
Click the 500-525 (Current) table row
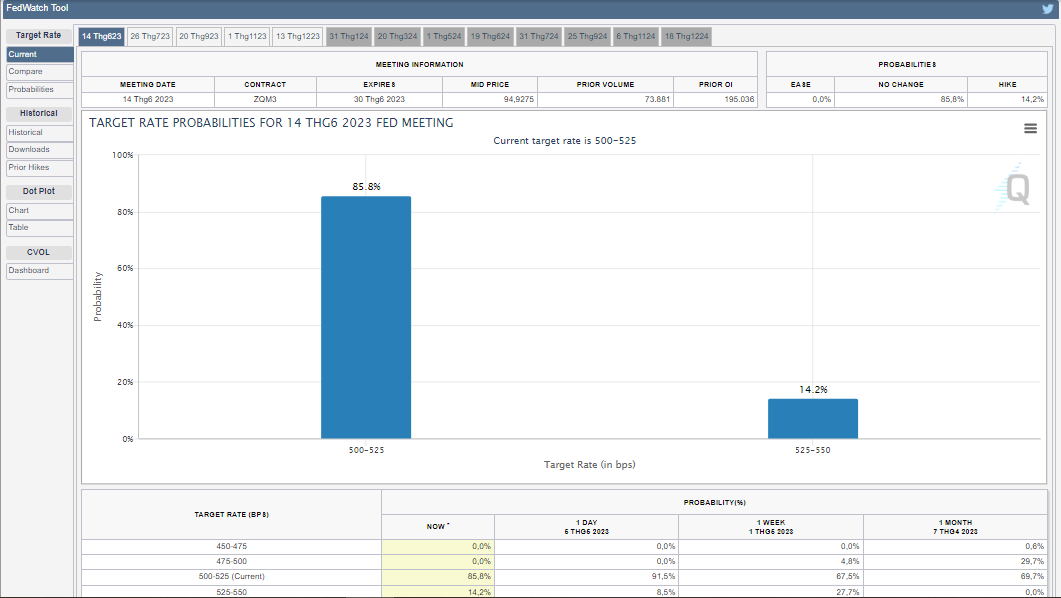click(x=564, y=577)
